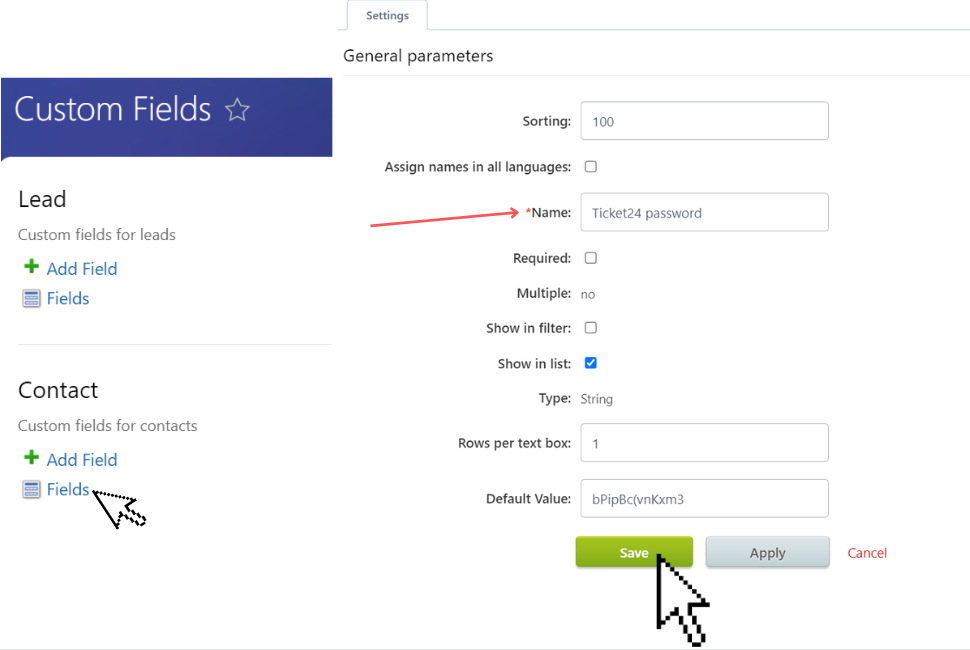Click the Default Value input field

tap(705, 498)
